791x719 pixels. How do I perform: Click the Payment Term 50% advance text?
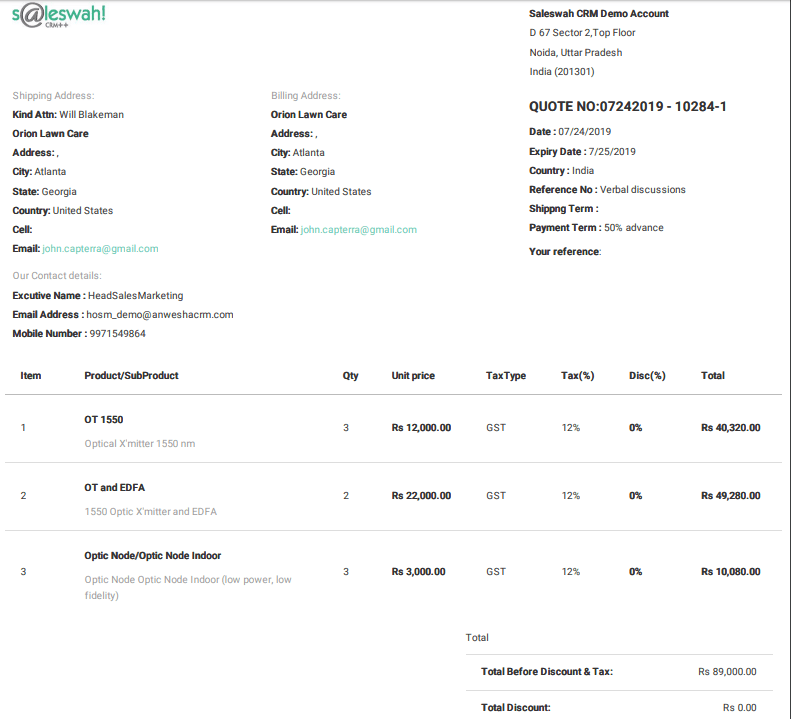point(634,228)
